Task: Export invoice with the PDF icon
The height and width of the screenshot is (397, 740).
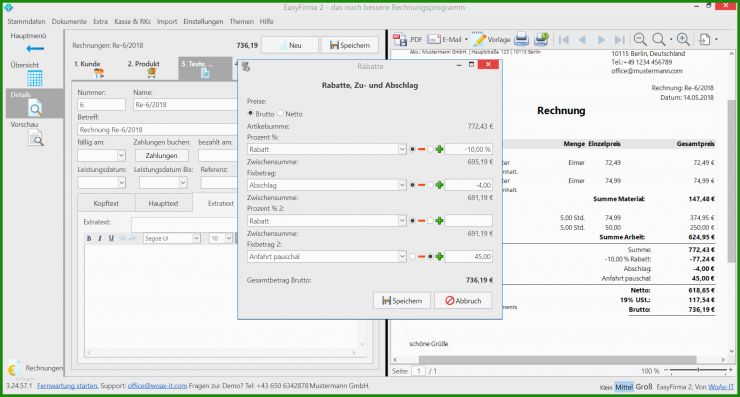Action: (400, 40)
